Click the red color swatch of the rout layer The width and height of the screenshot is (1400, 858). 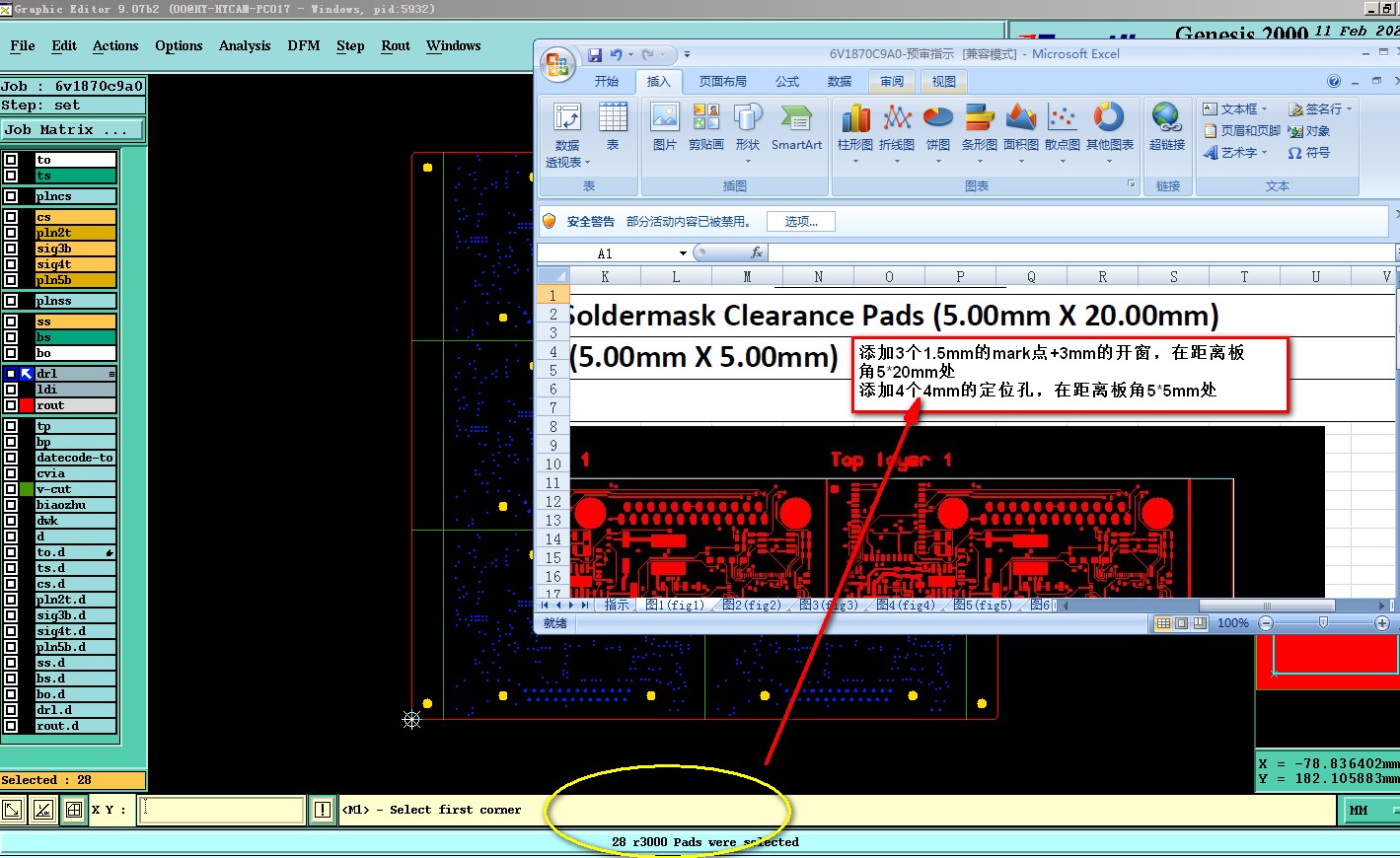pos(27,405)
